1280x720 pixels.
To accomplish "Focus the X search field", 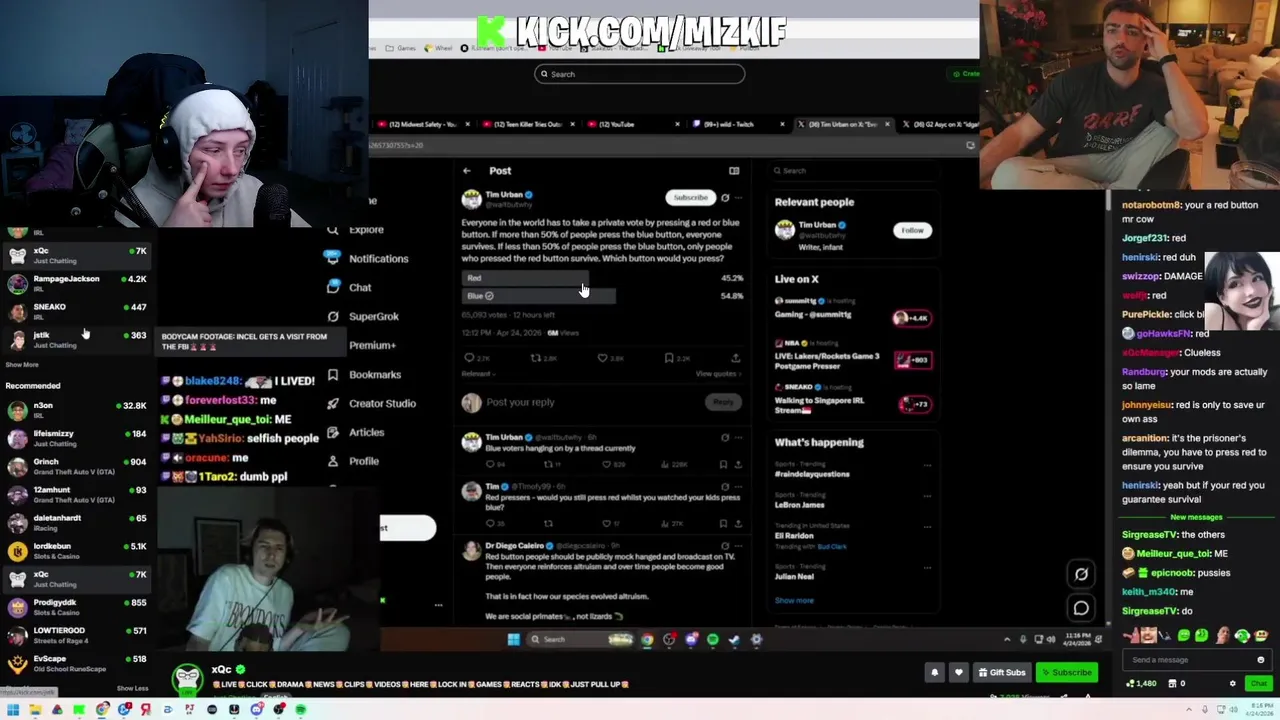I will pyautogui.click(x=853, y=171).
